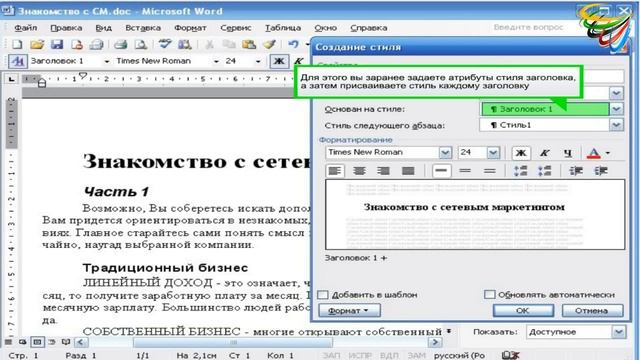Open the Окно menu
Viewport: 640px width, 360px height.
point(325,28)
